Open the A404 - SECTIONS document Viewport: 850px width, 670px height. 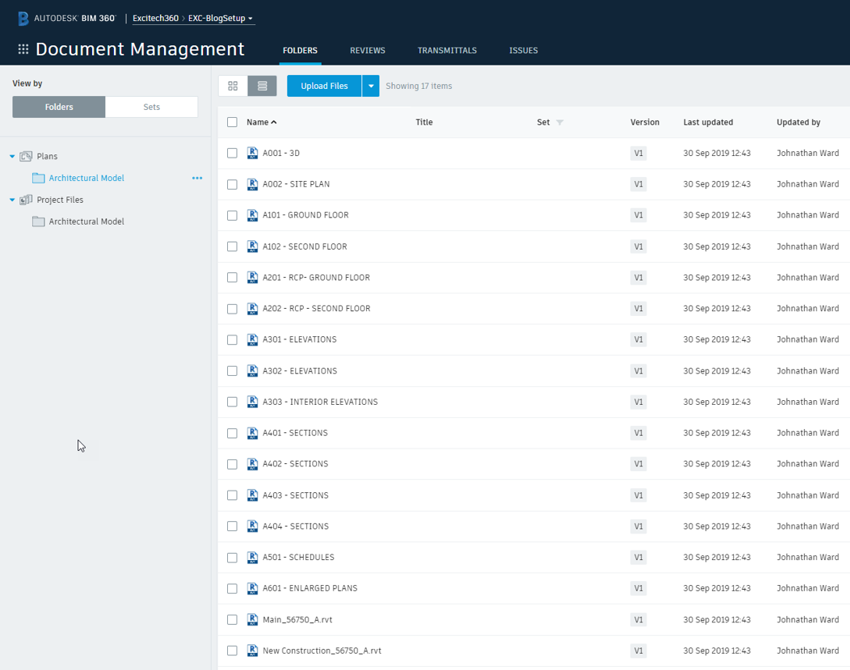[295, 526]
